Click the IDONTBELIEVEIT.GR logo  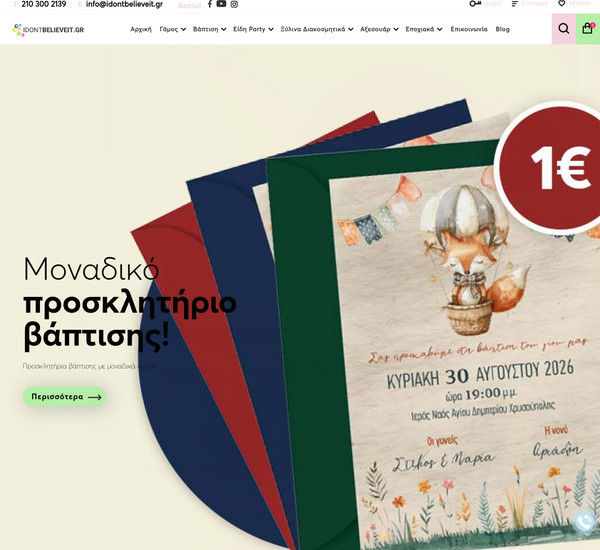[x=48, y=30]
